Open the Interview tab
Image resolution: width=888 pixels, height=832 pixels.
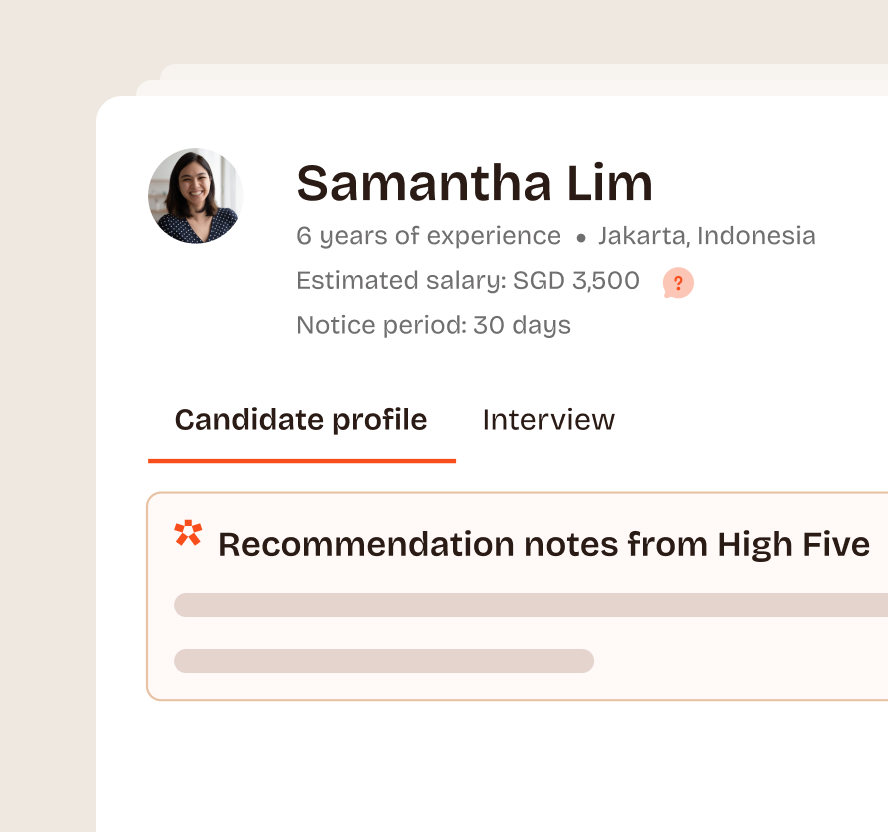(548, 420)
